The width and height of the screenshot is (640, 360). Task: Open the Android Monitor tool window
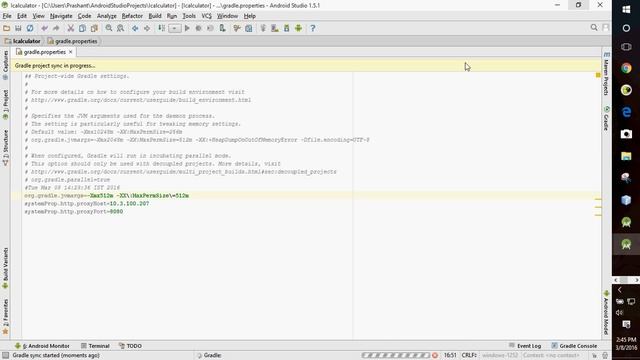[x=42, y=346]
